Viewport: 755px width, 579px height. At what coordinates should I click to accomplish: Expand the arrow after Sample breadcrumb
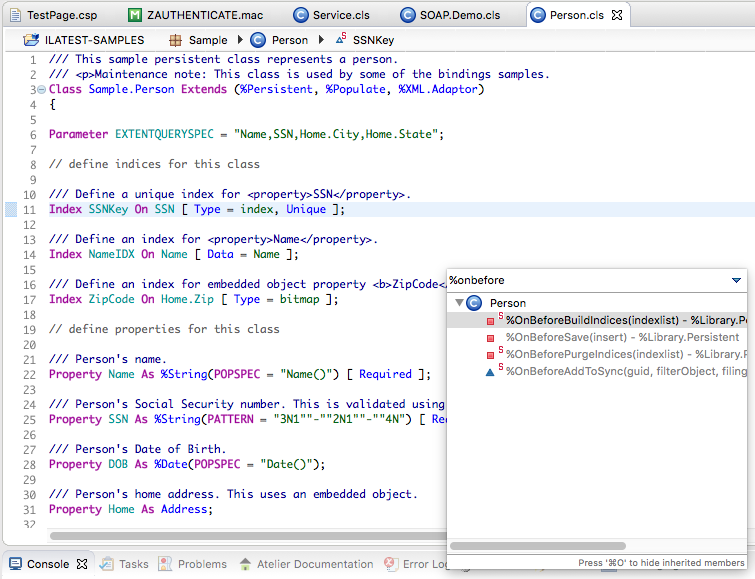(240, 39)
